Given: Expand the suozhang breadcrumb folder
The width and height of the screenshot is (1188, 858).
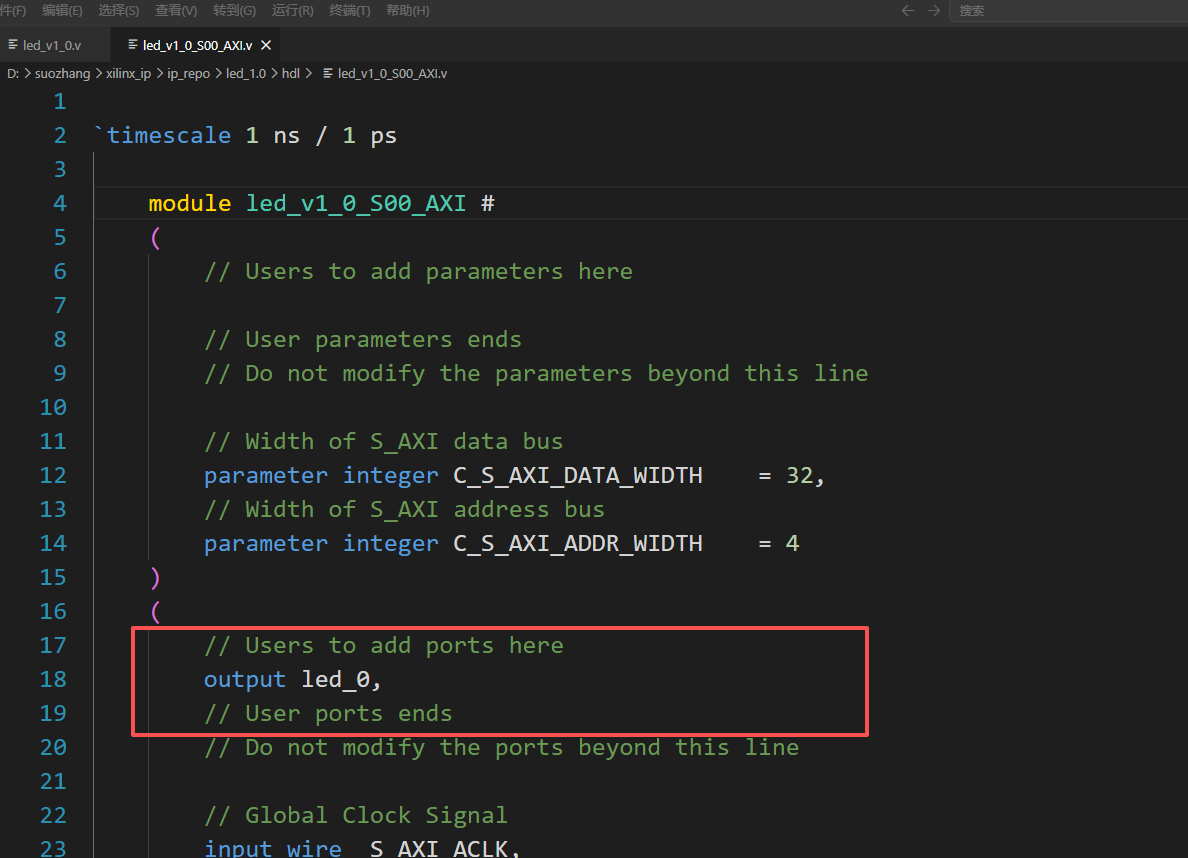Looking at the screenshot, I should [x=62, y=74].
